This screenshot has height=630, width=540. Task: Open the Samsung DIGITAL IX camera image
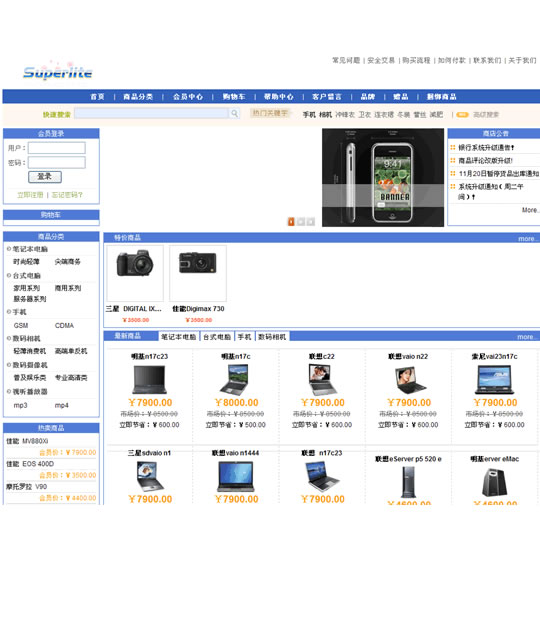coord(135,273)
